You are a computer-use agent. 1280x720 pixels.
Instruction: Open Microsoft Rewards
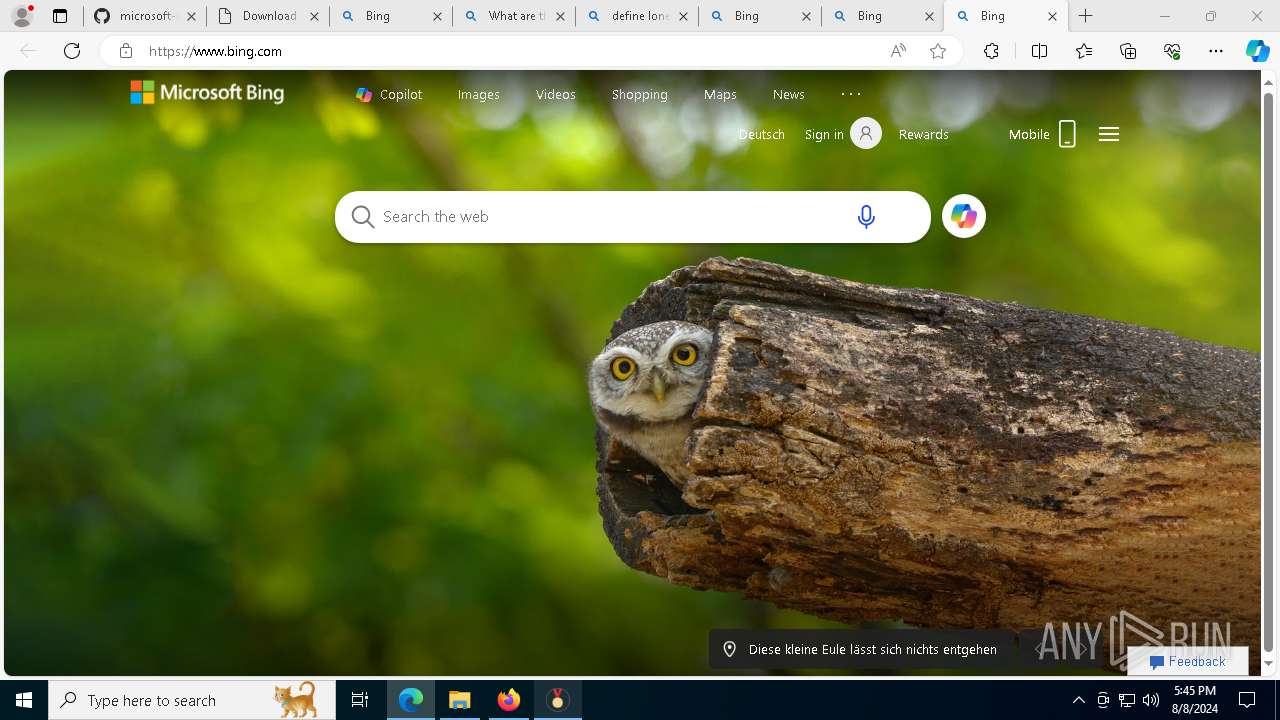point(923,134)
